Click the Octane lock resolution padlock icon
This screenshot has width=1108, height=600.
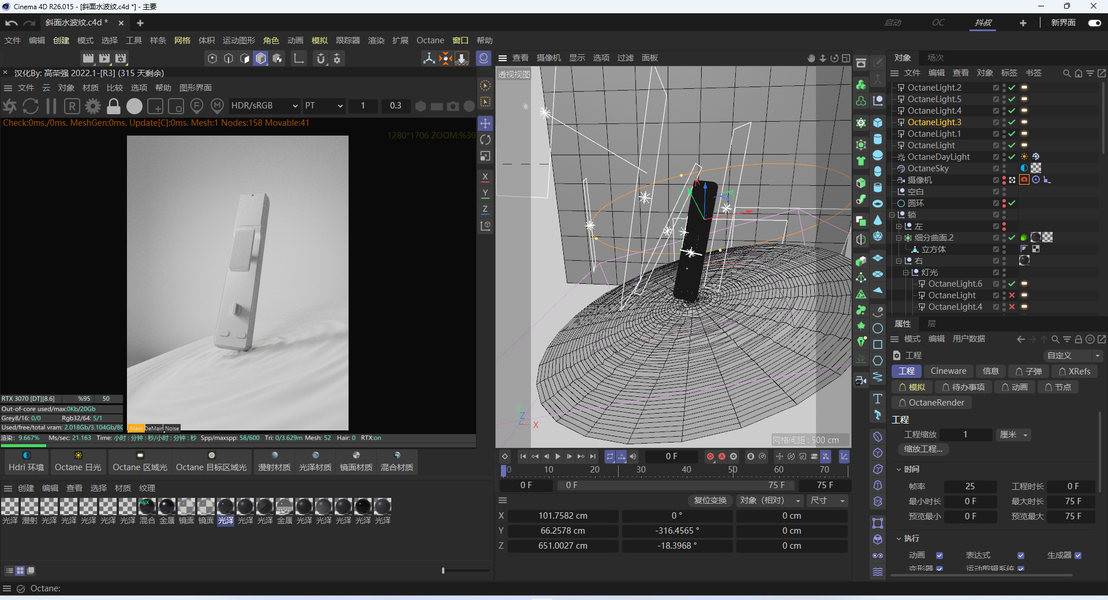pos(113,106)
